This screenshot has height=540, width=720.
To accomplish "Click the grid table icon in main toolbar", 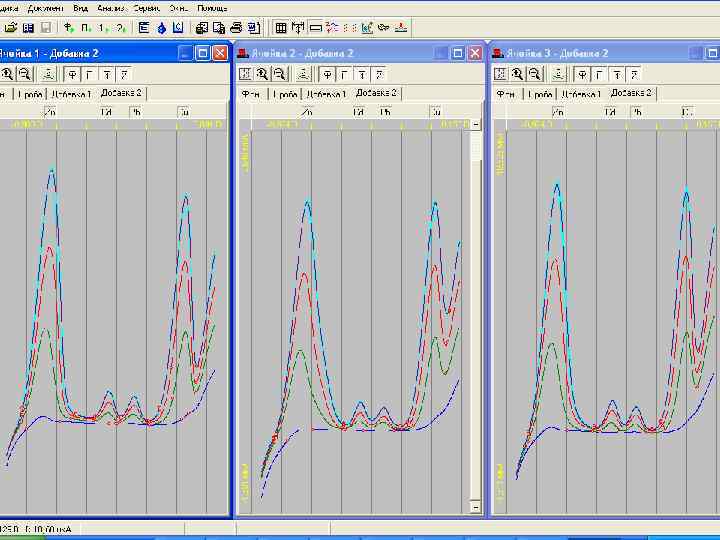I will 281,28.
